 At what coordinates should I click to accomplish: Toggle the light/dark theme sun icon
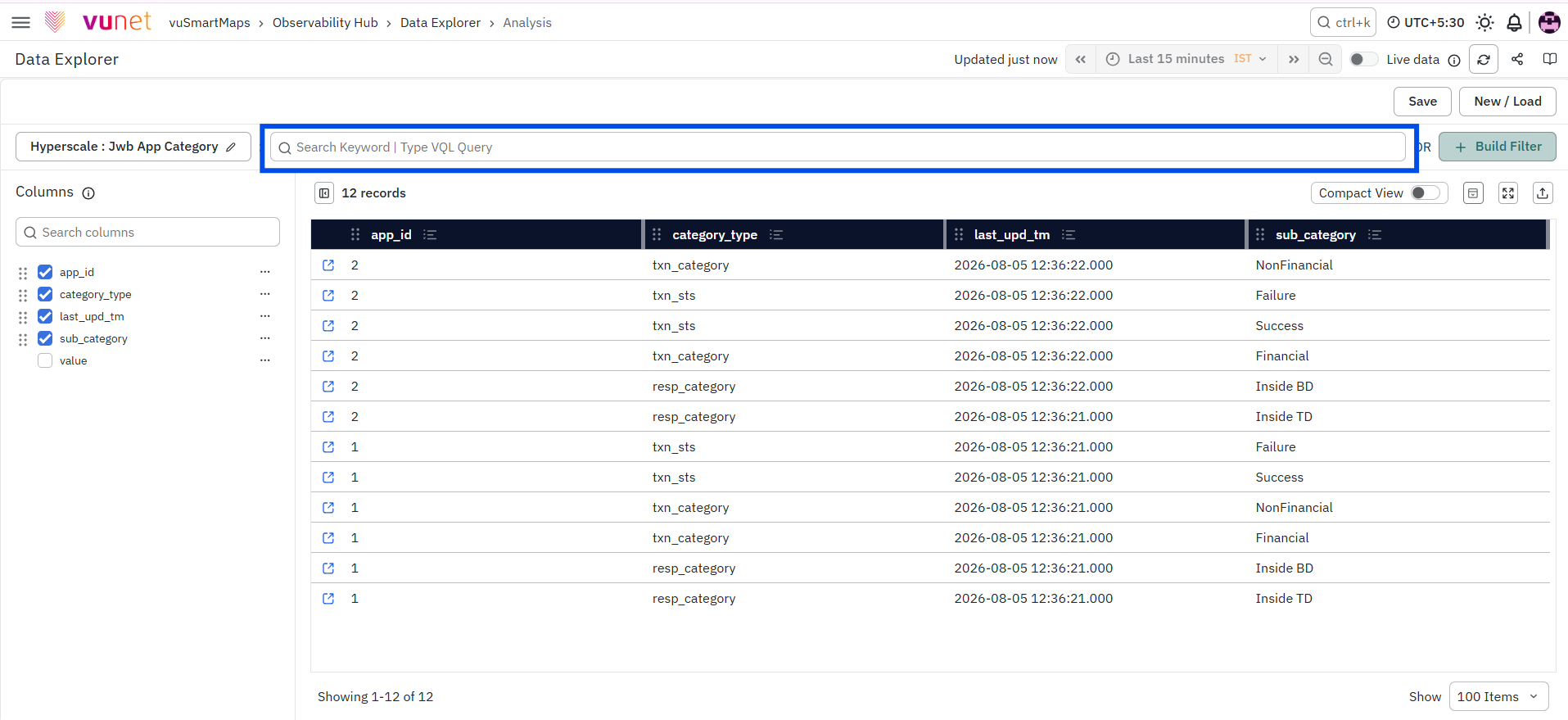click(x=1484, y=22)
